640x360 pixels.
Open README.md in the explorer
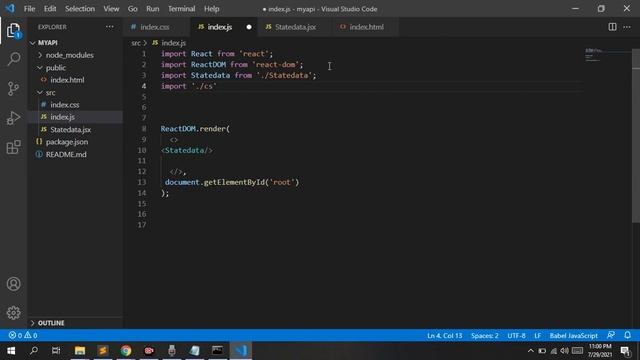click(x=66, y=155)
